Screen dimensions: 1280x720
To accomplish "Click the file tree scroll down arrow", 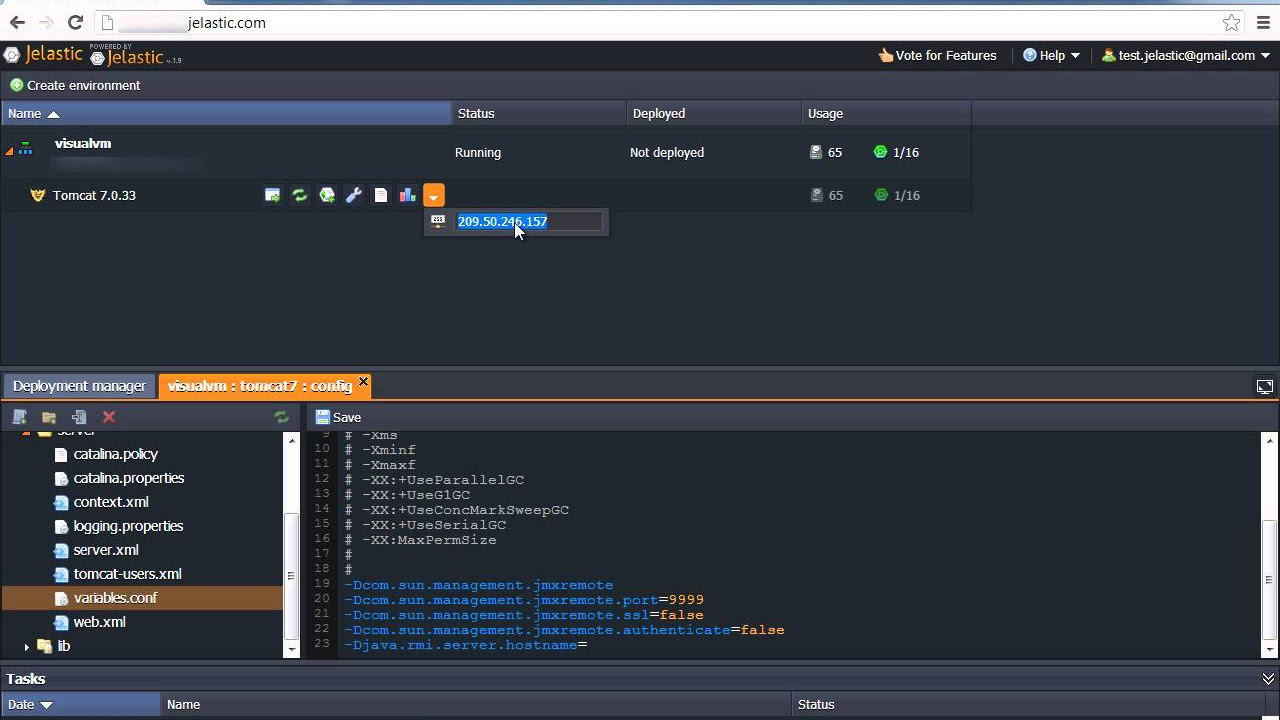I will pyautogui.click(x=292, y=650).
